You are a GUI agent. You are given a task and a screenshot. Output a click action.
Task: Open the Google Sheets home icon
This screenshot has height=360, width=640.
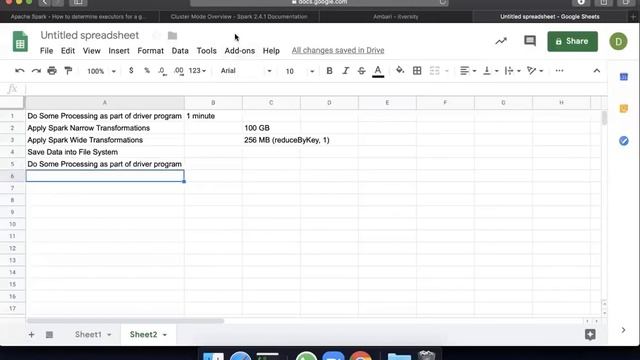tap(20, 42)
